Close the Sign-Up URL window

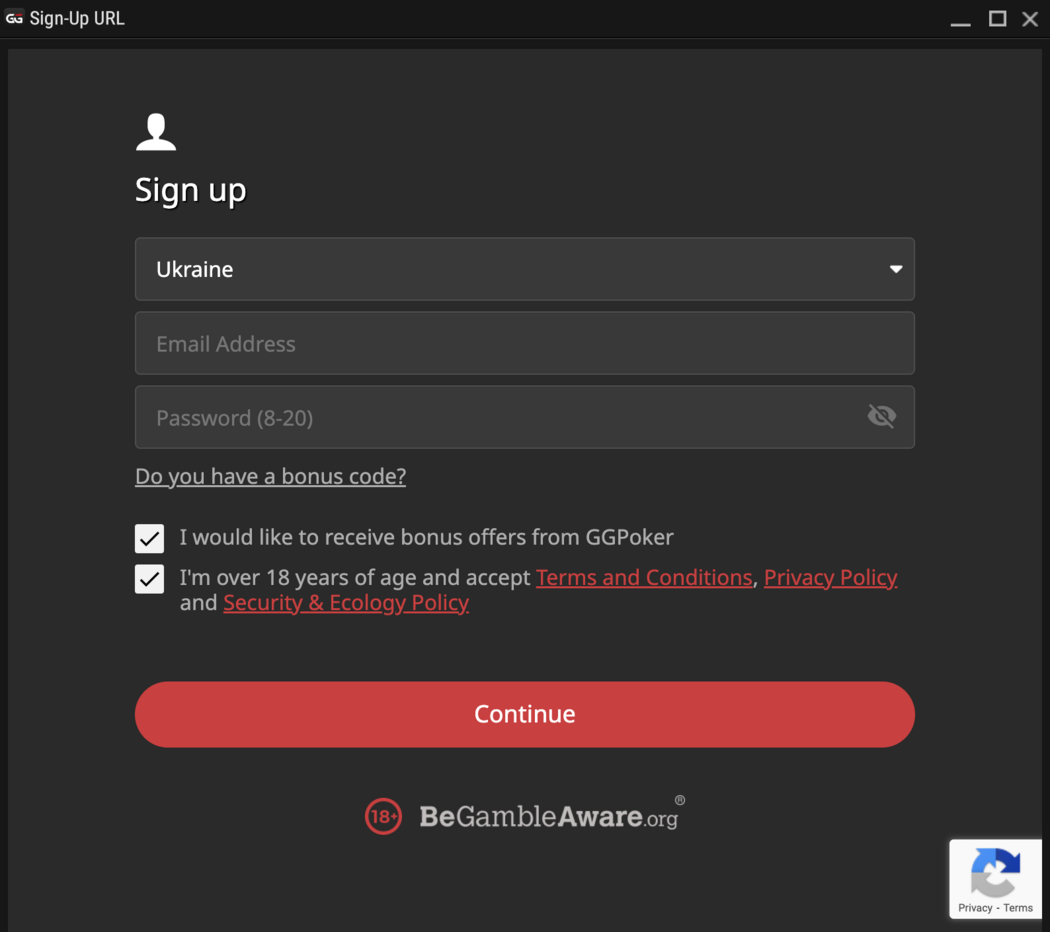[x=1030, y=19]
